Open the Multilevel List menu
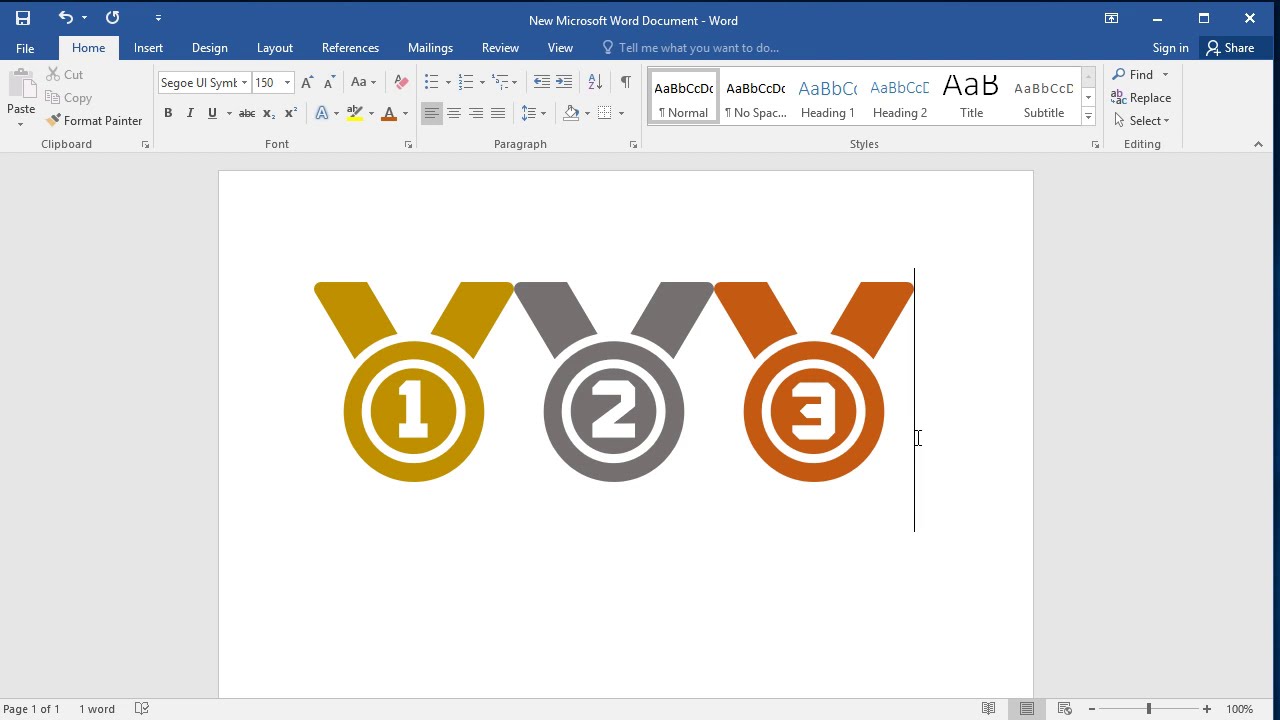The width and height of the screenshot is (1280, 720). 500,83
